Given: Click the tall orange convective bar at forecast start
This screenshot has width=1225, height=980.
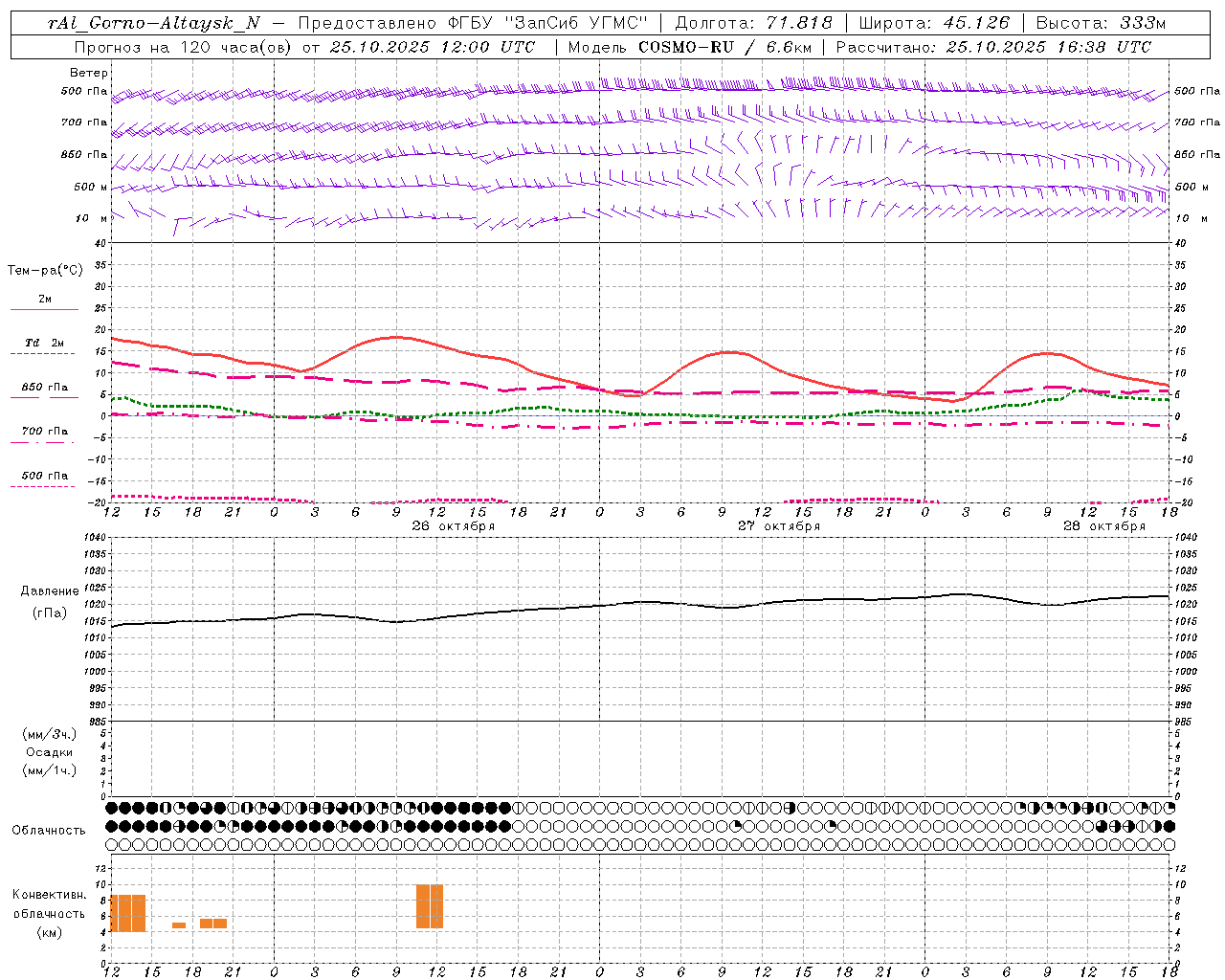Looking at the screenshot, I should (x=128, y=913).
